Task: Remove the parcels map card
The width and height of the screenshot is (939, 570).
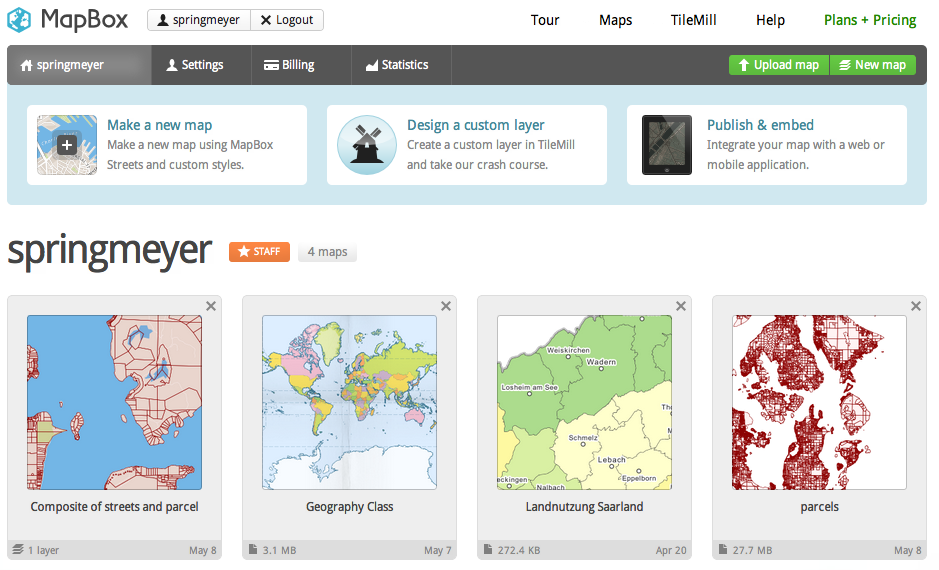Action: click(916, 306)
